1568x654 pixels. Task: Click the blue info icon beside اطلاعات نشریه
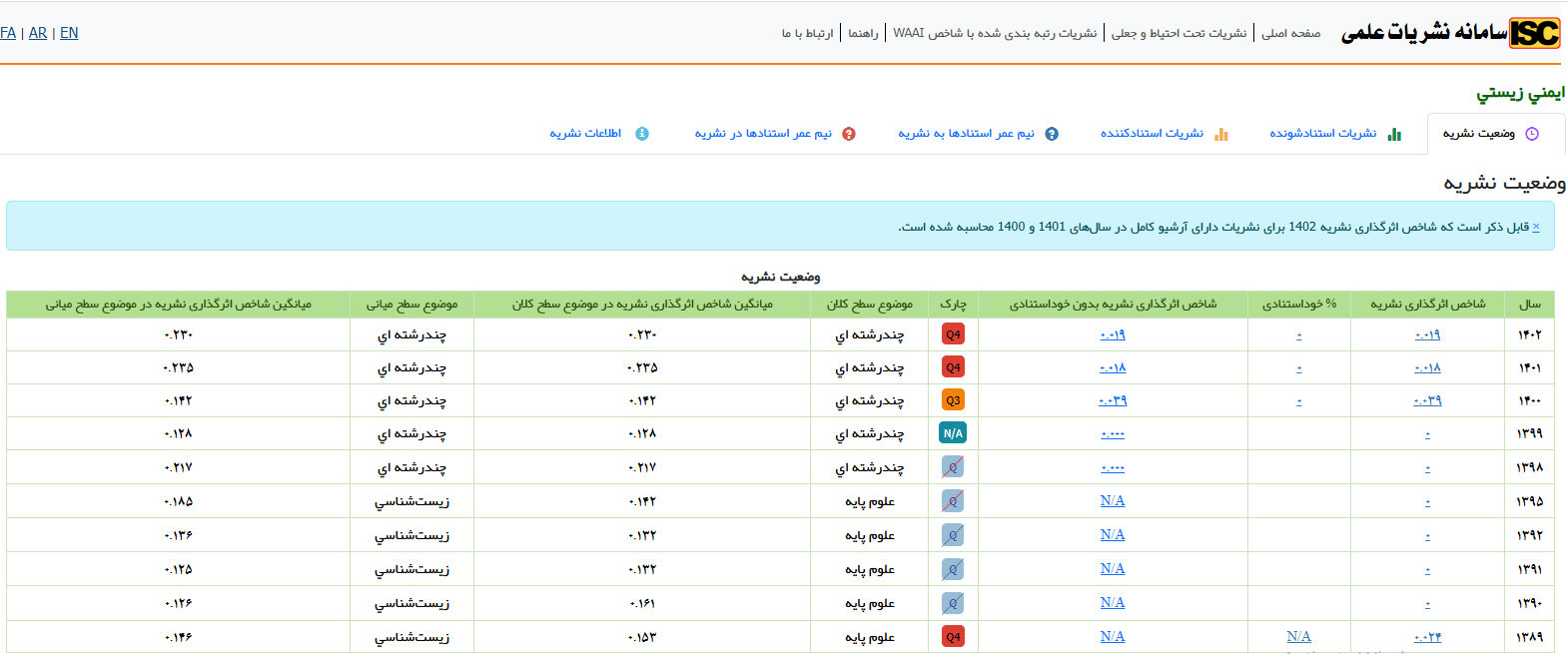click(642, 134)
